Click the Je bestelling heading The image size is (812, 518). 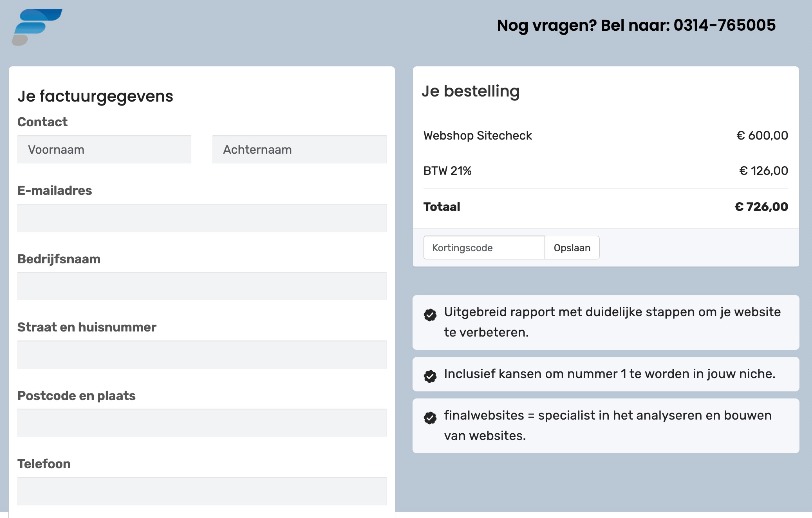click(471, 91)
